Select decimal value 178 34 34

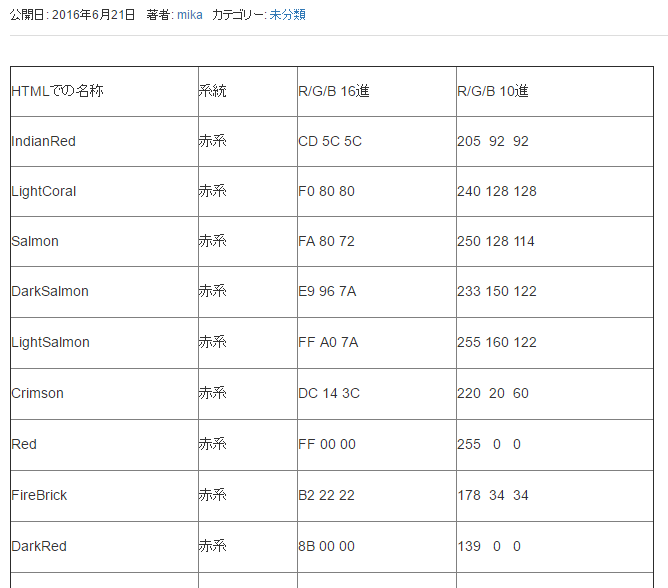pos(493,495)
